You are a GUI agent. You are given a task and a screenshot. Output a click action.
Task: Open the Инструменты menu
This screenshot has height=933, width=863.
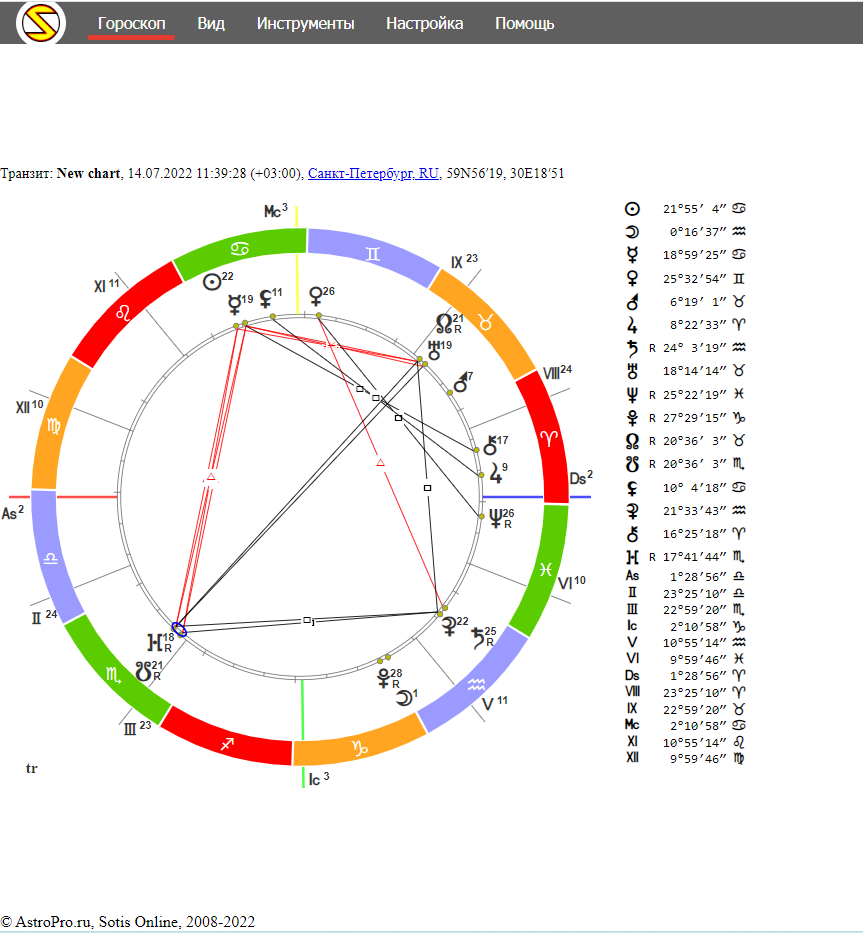(x=305, y=23)
